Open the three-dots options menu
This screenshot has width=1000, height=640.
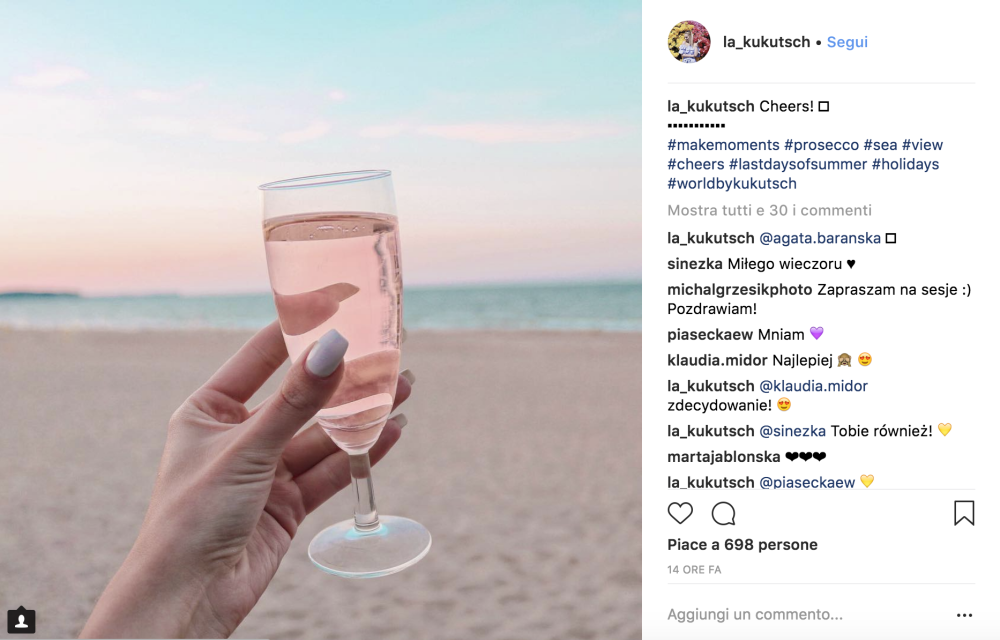[964, 615]
